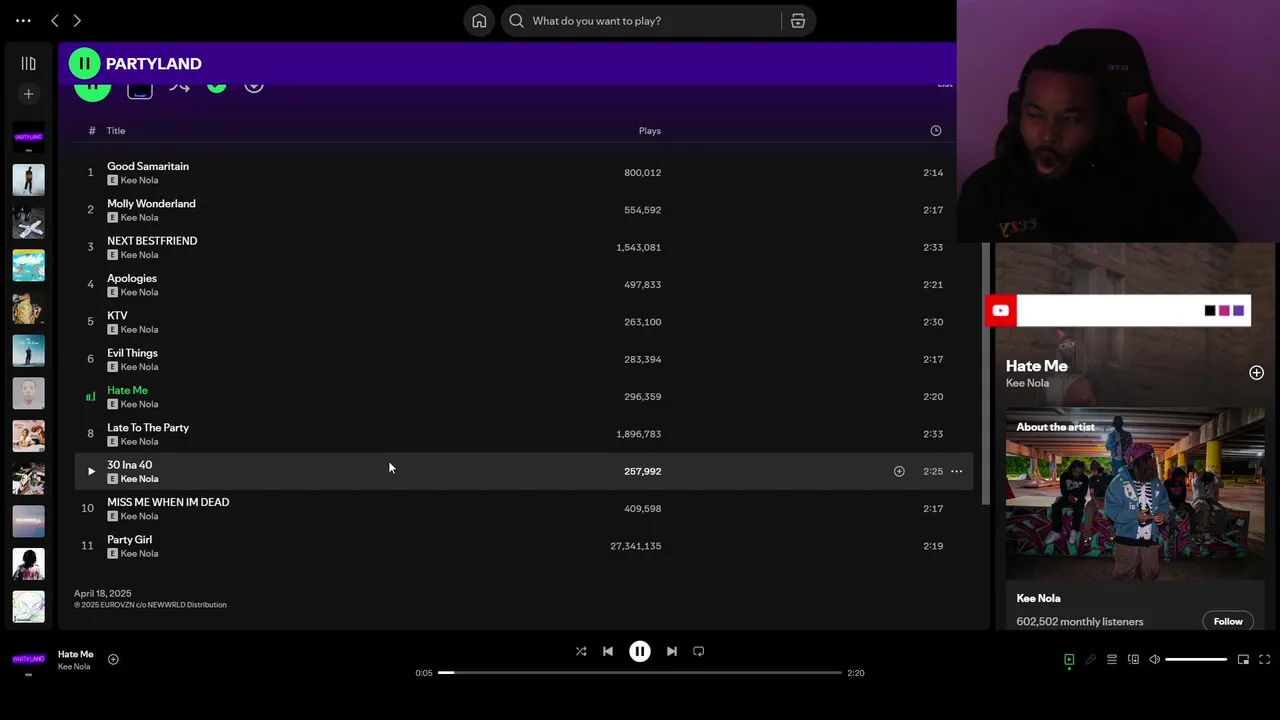Go to Spotify Home
The image size is (1280, 720).
pyautogui.click(x=479, y=20)
